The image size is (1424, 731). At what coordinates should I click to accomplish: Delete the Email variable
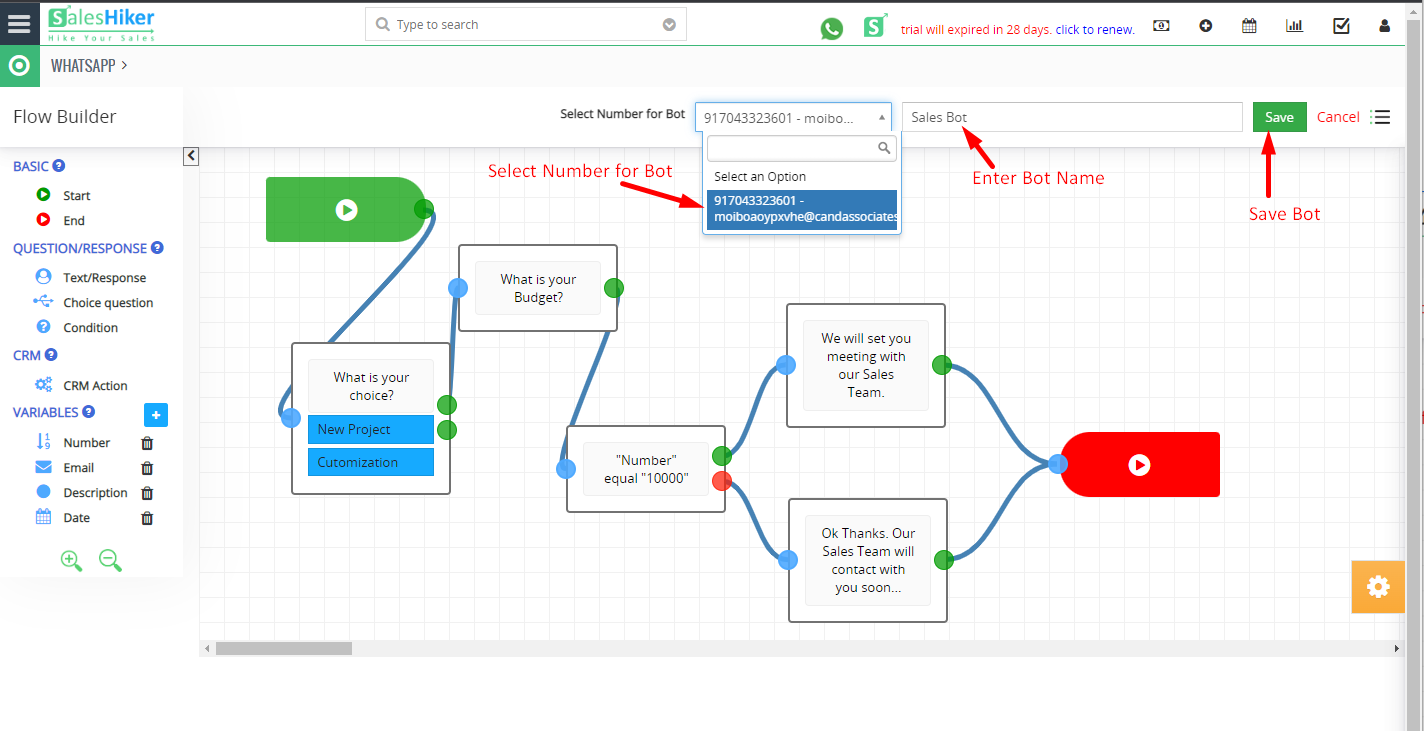click(x=147, y=468)
